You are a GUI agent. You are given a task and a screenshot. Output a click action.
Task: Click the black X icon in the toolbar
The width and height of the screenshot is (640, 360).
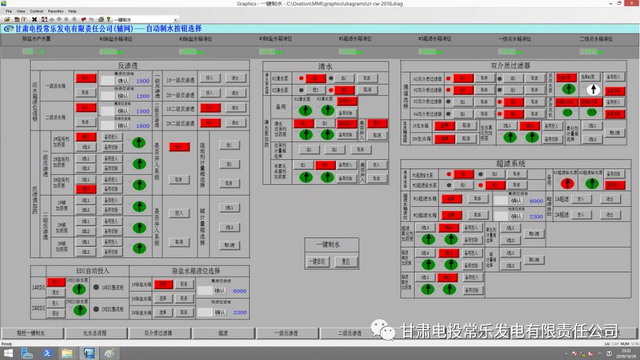click(34, 20)
